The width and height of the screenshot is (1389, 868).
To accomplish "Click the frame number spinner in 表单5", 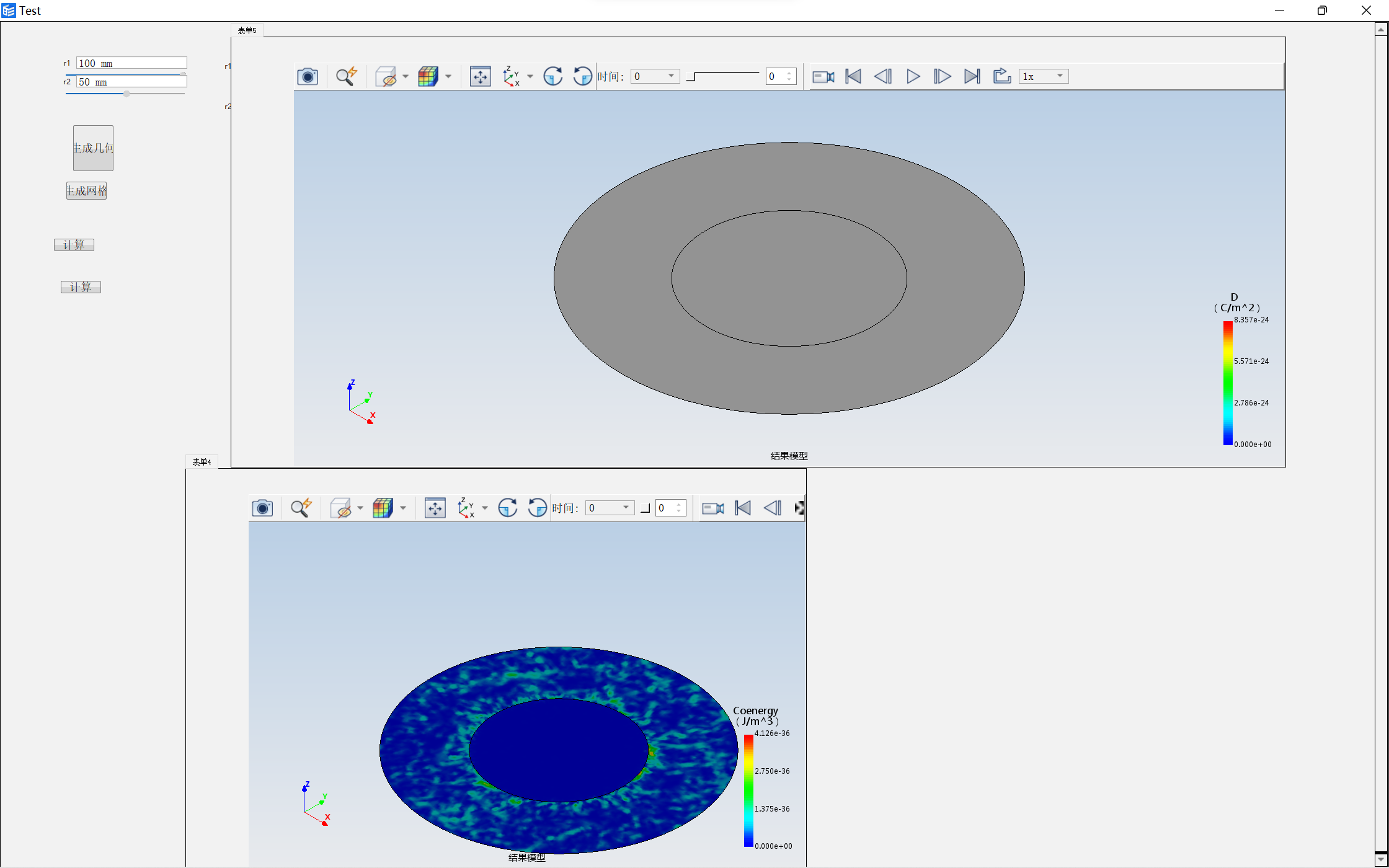I will coord(781,76).
